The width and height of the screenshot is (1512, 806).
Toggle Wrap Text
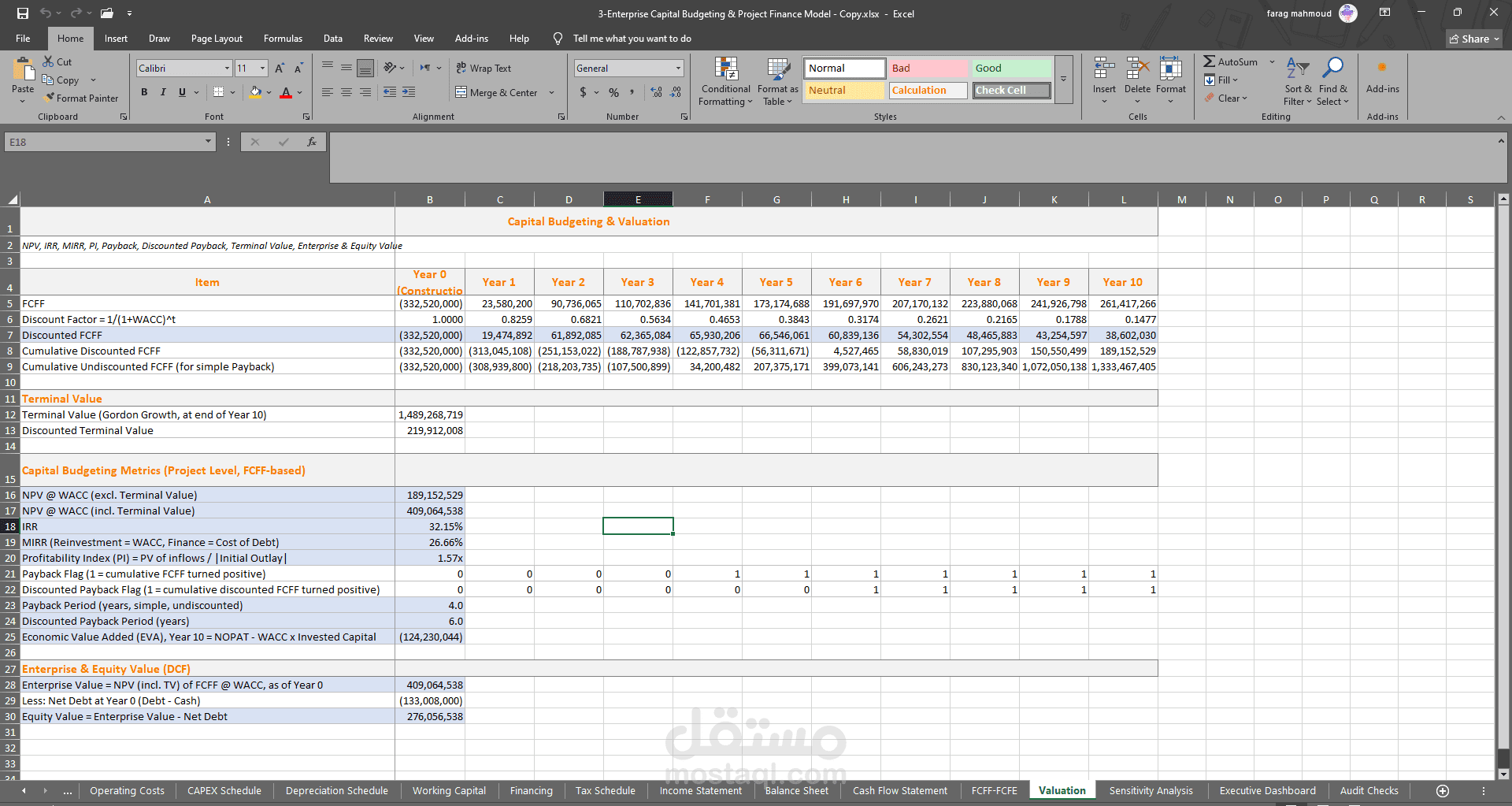[484, 69]
